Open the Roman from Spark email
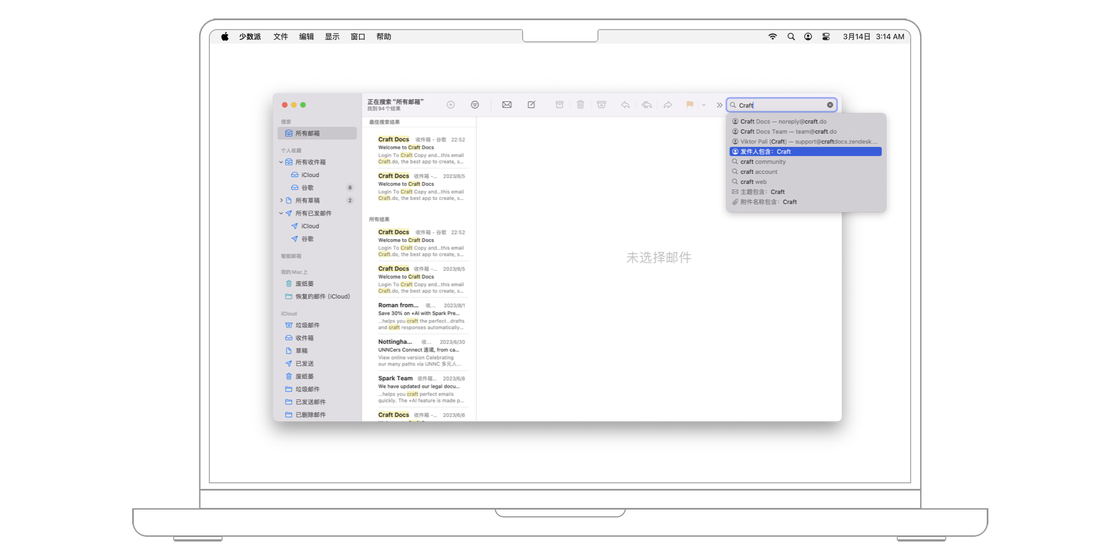This screenshot has height=560, width=1120. click(420, 316)
